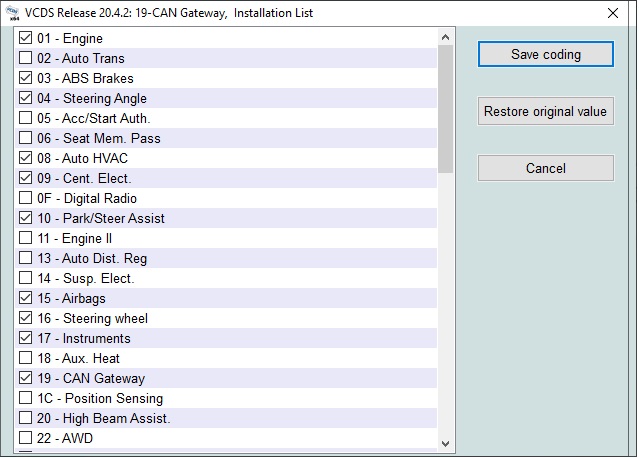Close the VCDS window

click(613, 13)
